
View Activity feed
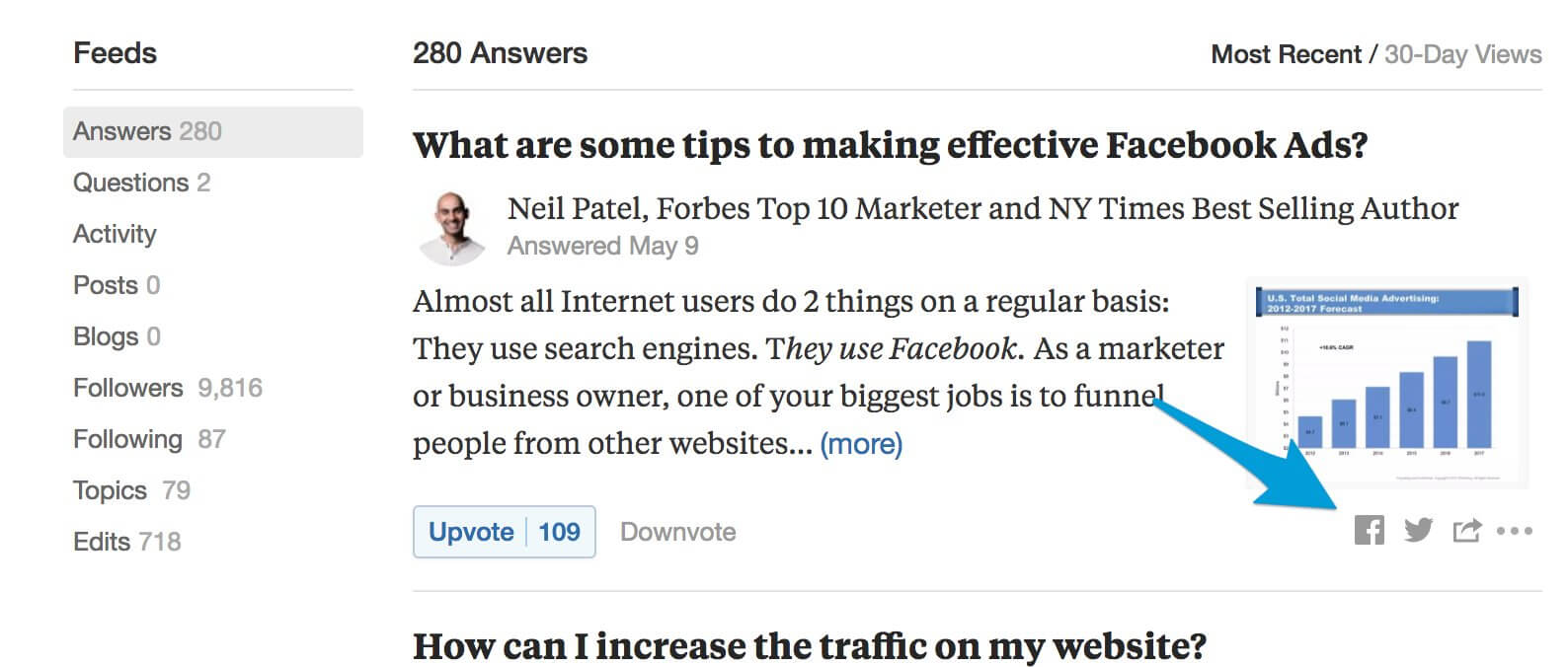click(115, 234)
